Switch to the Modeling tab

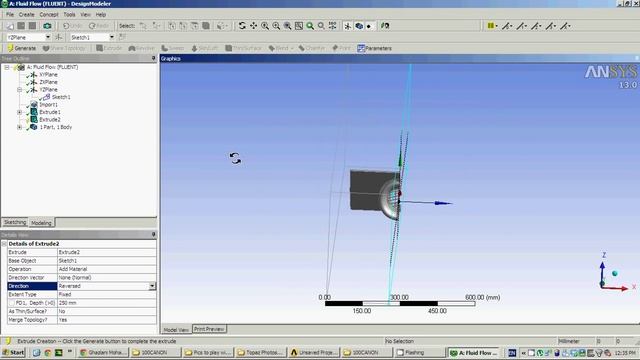click(x=41, y=223)
